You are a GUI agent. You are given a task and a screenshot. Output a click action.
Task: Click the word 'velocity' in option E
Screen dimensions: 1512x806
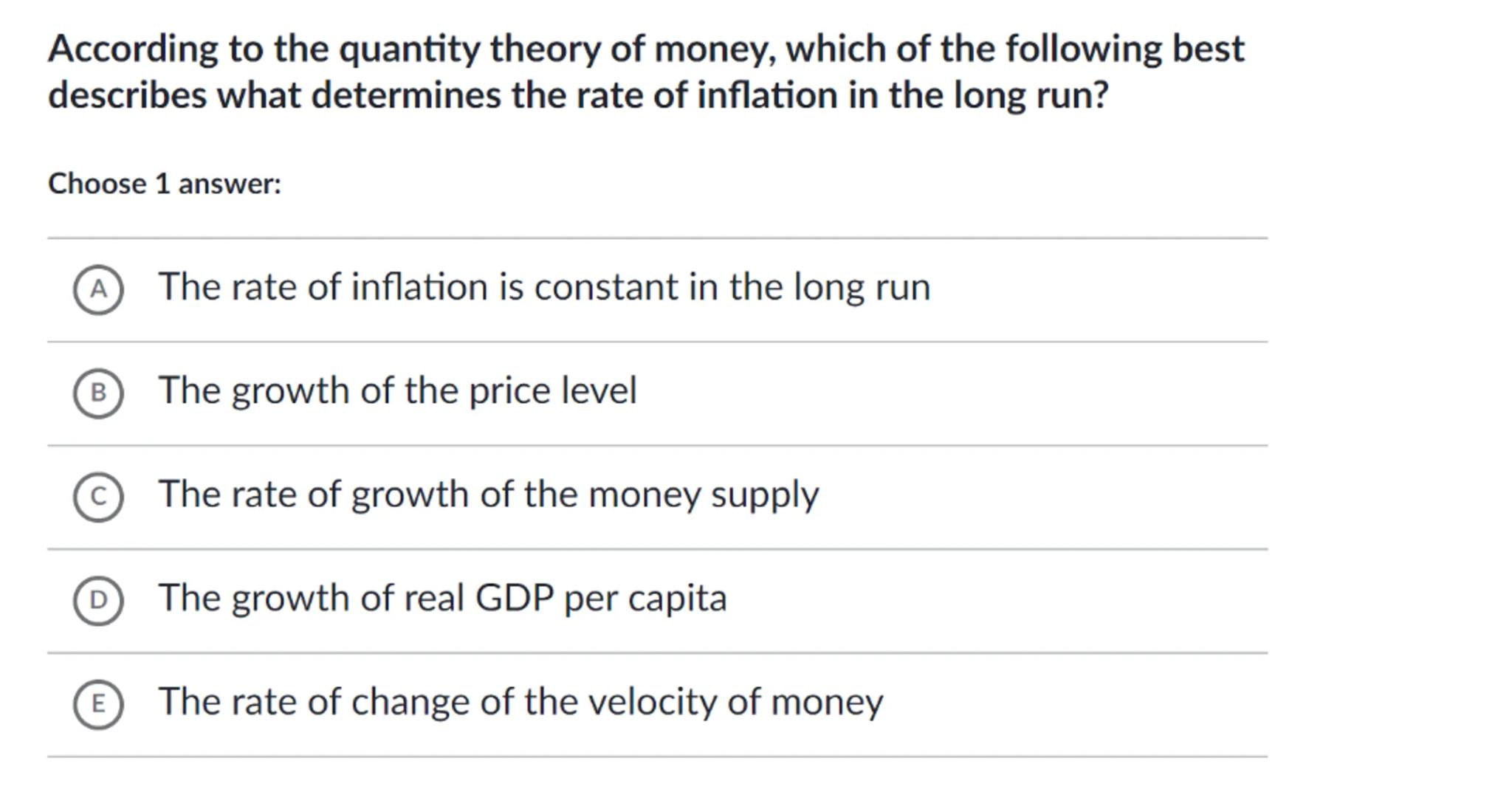click(647, 701)
